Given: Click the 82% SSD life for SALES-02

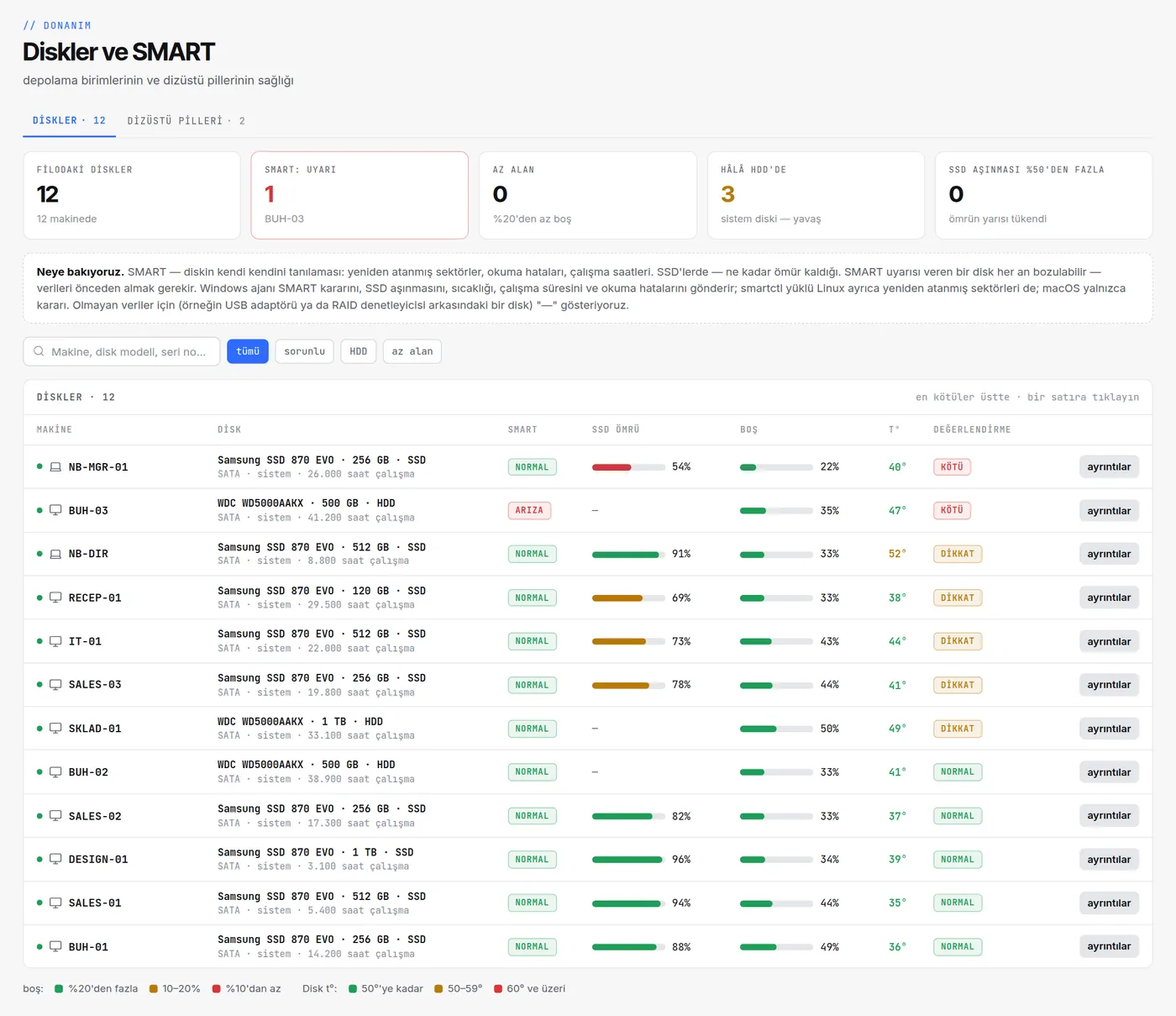Looking at the screenshot, I should pos(681,816).
